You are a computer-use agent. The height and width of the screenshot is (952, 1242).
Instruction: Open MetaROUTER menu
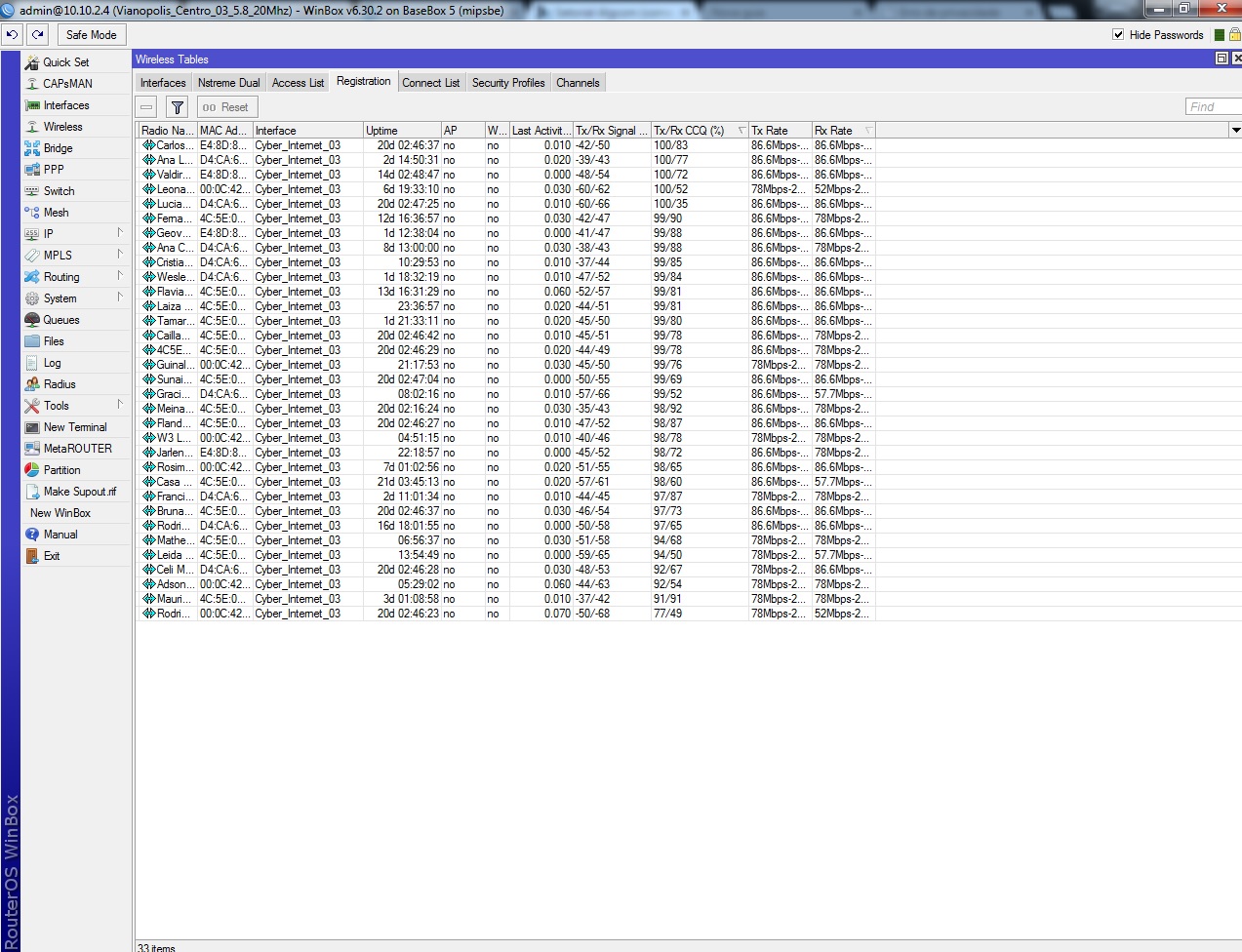click(x=76, y=449)
